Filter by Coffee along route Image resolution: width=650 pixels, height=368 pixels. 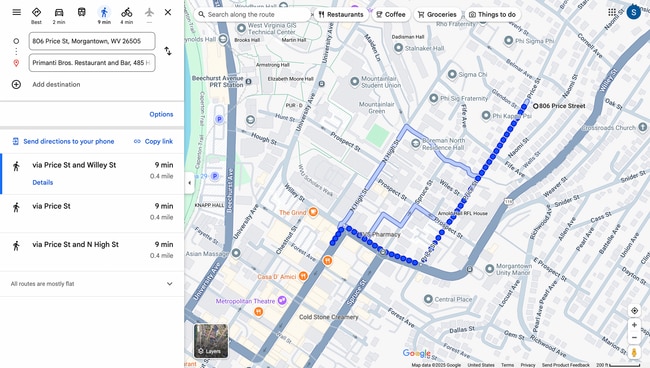[390, 15]
